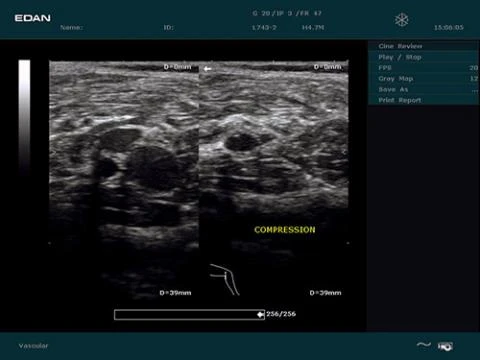Select the right compression ultrasound image pane
The width and height of the screenshot is (480, 360).
tap(274, 180)
